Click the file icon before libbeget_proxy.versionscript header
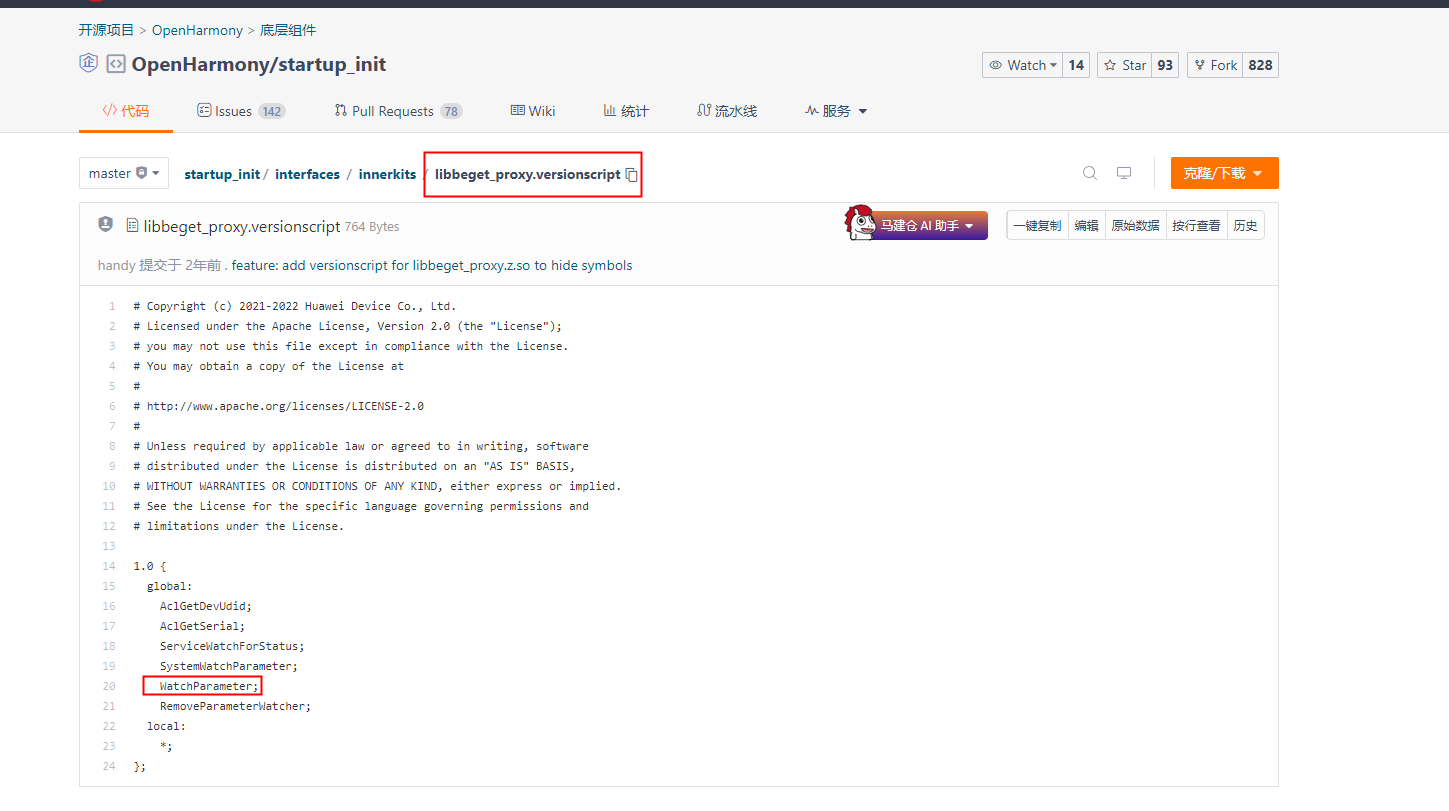1449x811 pixels. [132, 226]
